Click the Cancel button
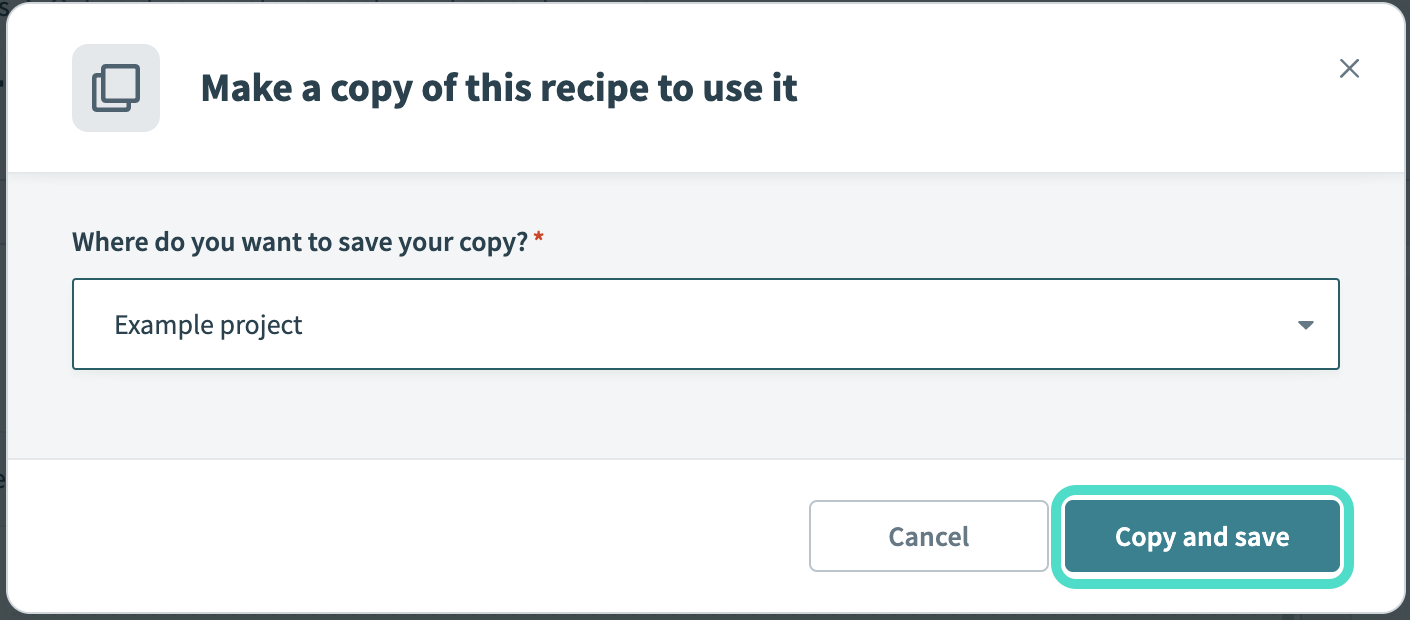Image resolution: width=1410 pixels, height=620 pixels. (x=928, y=536)
